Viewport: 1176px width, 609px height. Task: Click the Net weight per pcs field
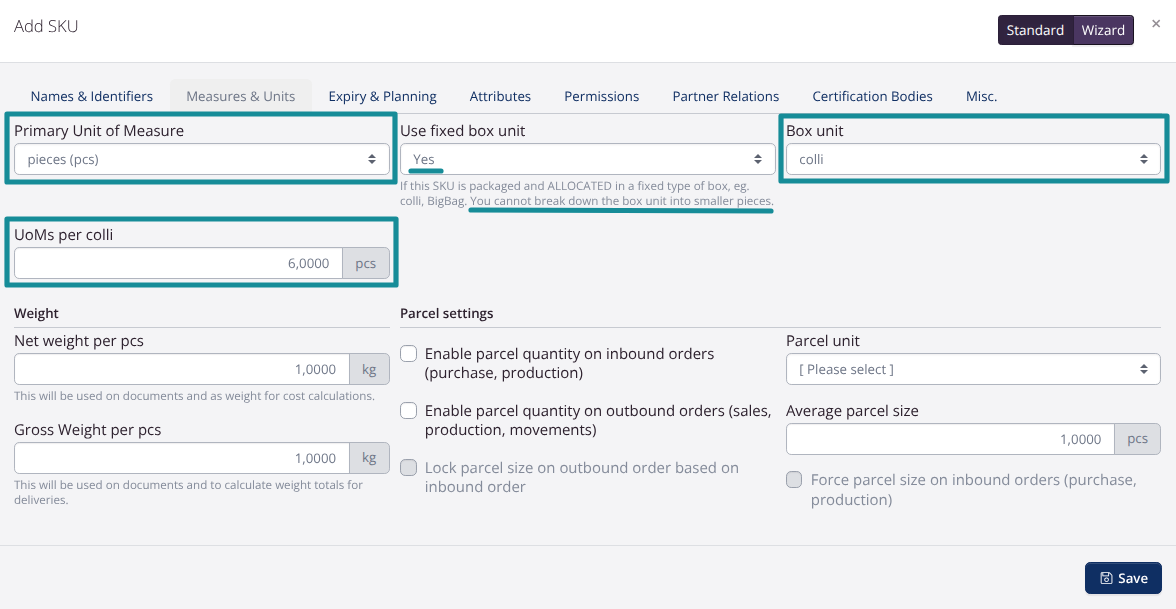pos(181,369)
